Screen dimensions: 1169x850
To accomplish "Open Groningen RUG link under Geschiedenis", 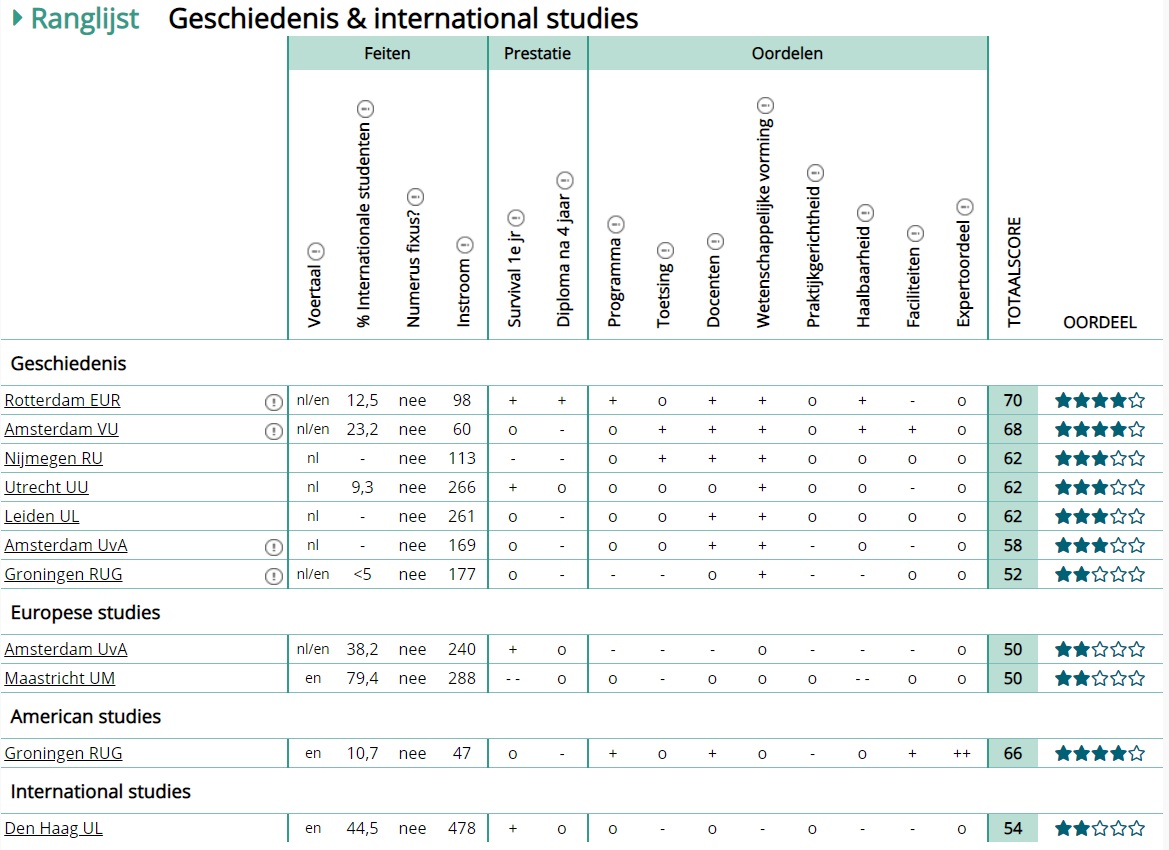I will (63, 575).
